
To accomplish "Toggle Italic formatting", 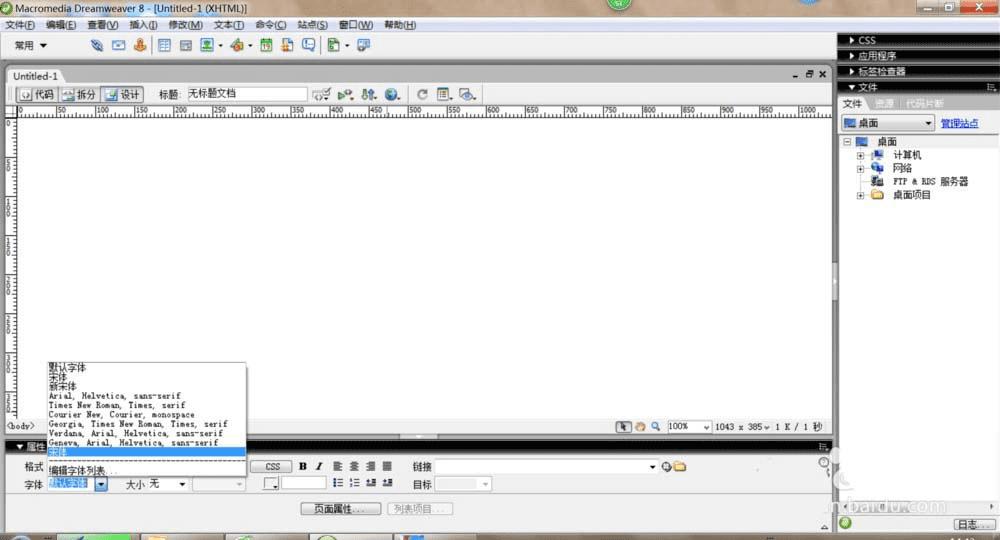I will pyautogui.click(x=319, y=466).
